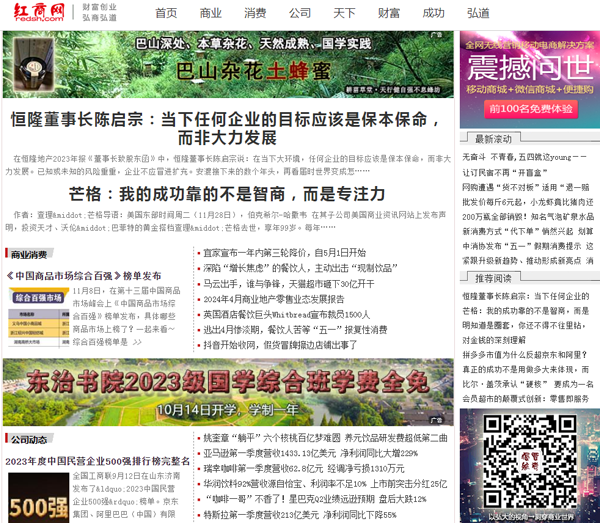600x523 pixels.
Task: Click the QR code image
Action: (x=530, y=462)
